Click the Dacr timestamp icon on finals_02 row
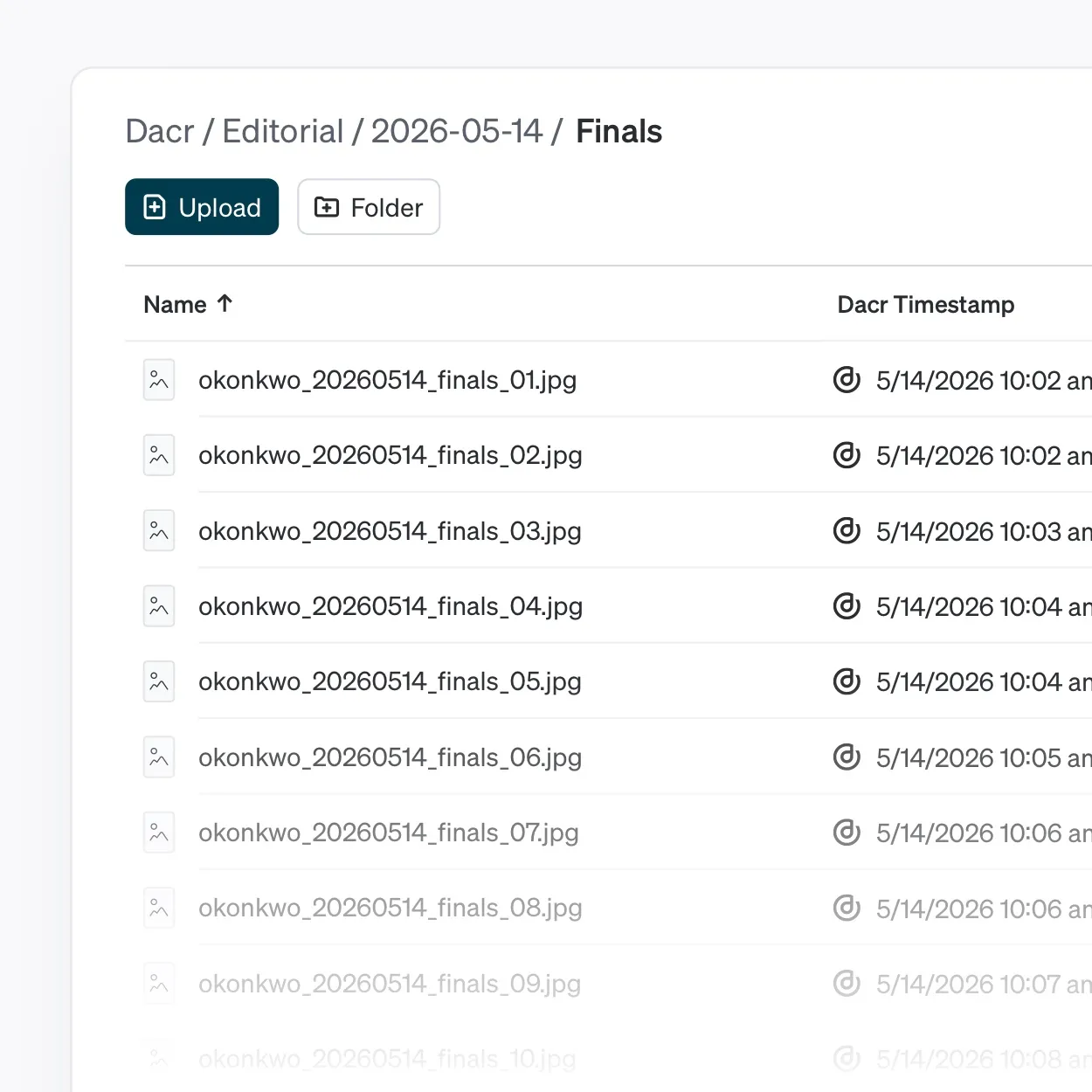 point(847,455)
